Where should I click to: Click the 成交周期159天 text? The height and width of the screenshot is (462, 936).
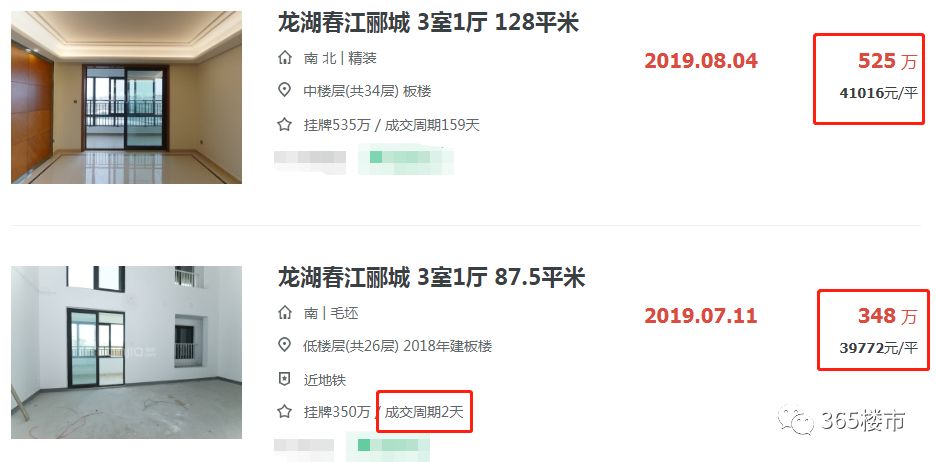point(432,125)
